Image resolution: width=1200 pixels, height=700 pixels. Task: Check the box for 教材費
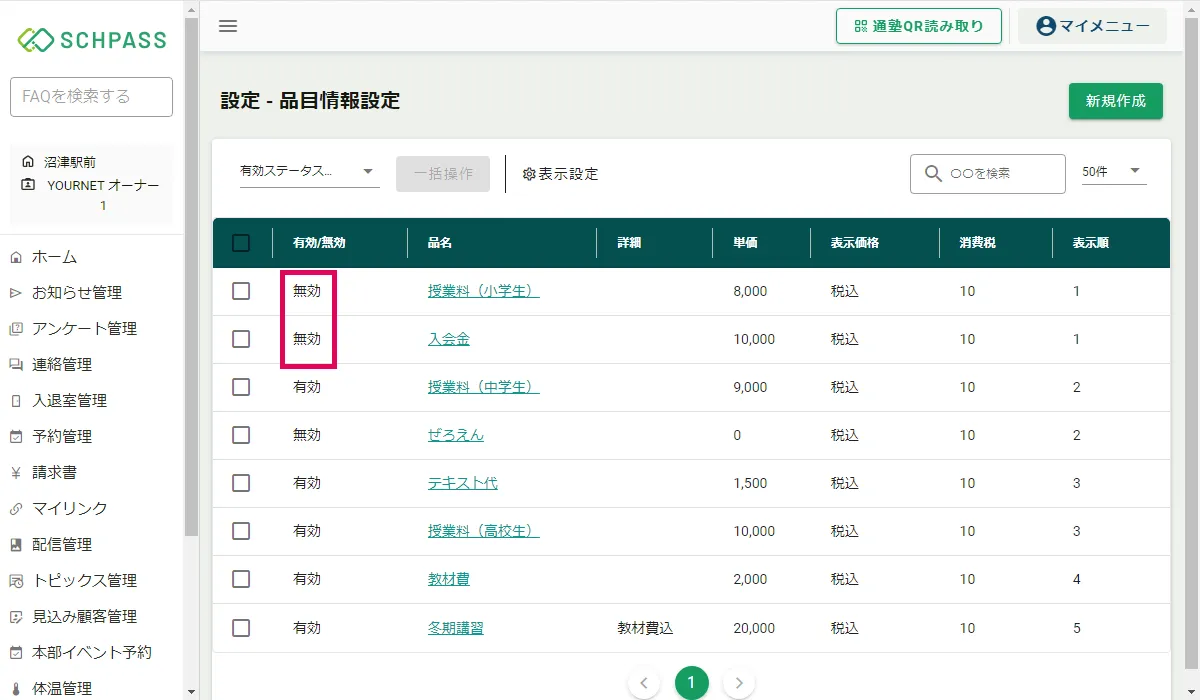pos(241,579)
